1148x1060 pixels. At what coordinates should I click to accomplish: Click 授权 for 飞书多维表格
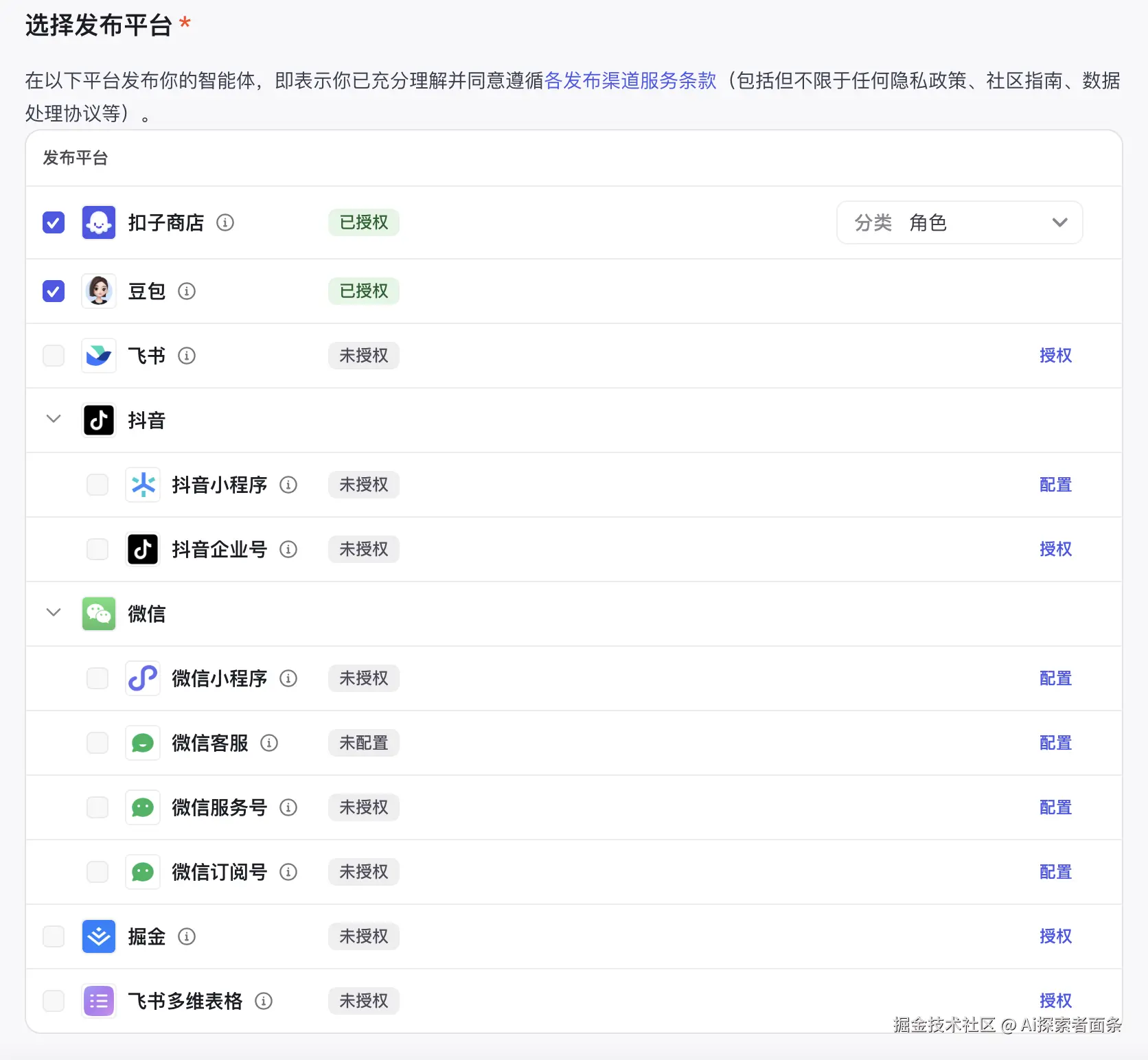coord(1055,1001)
